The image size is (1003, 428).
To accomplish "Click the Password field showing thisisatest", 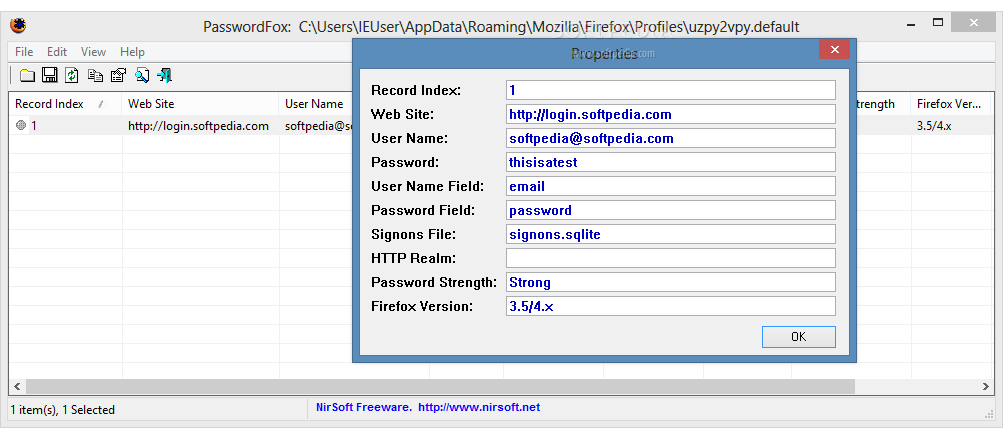I will click(670, 162).
